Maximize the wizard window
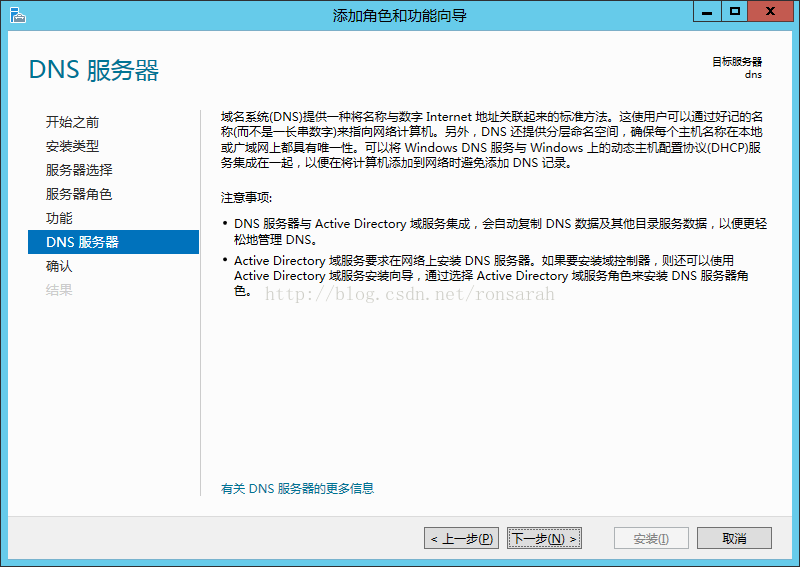Screen dimensions: 800x567 click(x=735, y=12)
